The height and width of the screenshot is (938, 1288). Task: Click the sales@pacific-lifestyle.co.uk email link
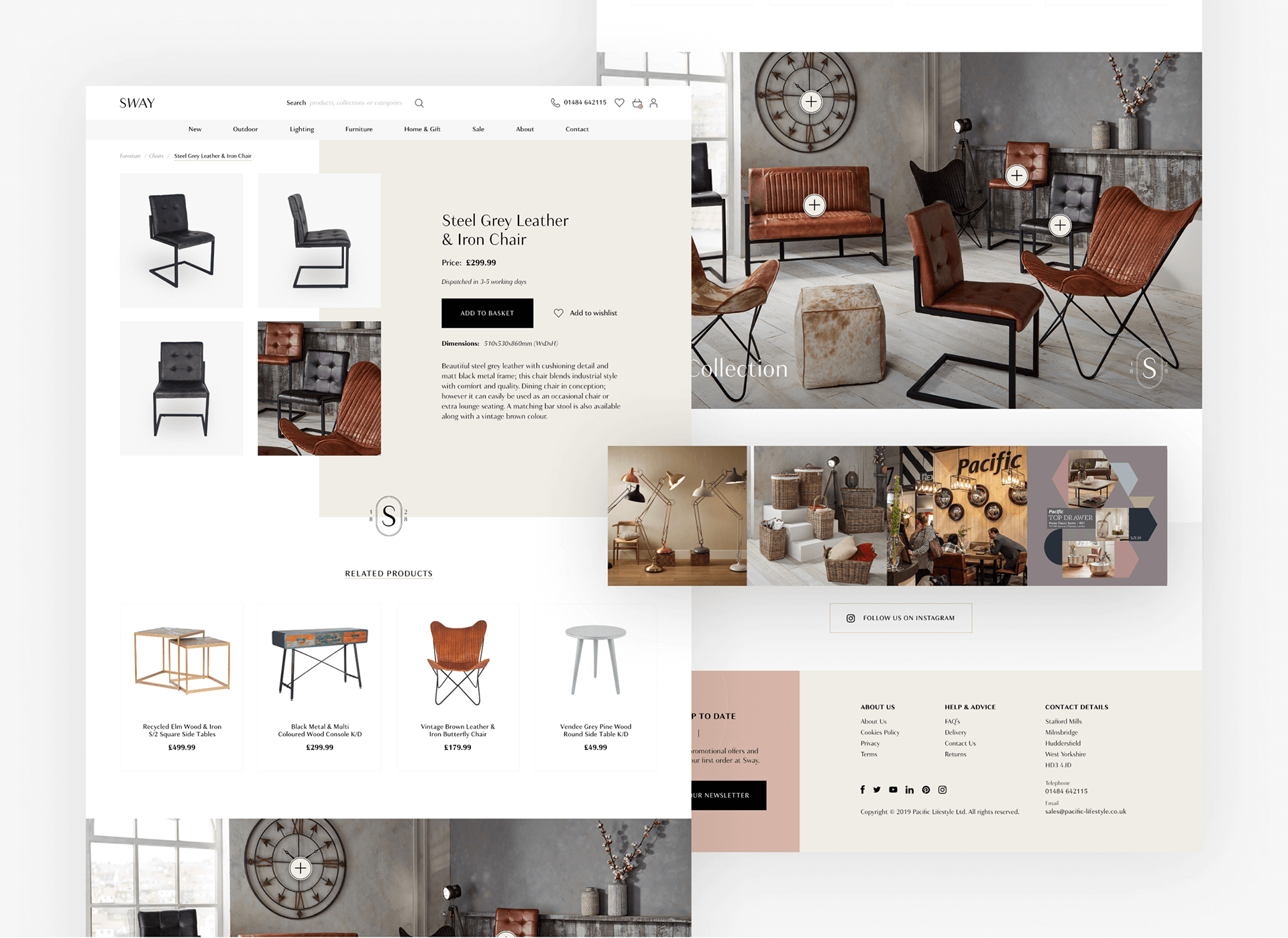(x=1085, y=811)
